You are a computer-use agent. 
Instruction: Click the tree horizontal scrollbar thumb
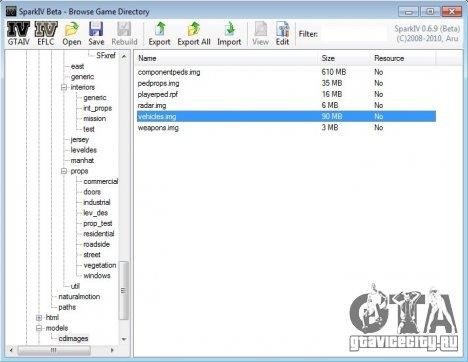[54, 350]
